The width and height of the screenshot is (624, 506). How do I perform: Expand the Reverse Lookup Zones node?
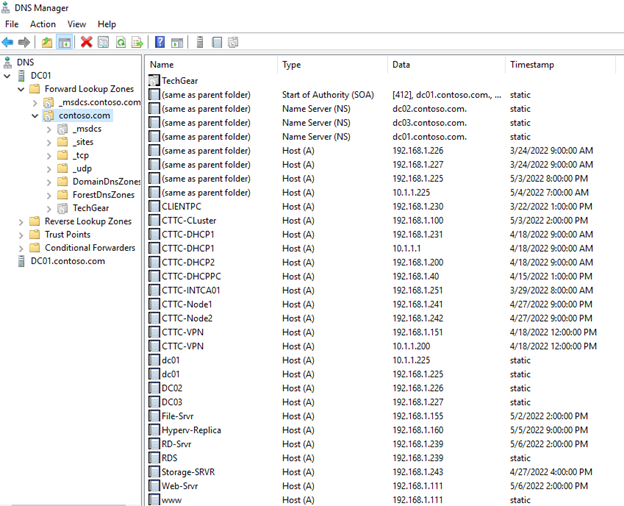(21, 222)
